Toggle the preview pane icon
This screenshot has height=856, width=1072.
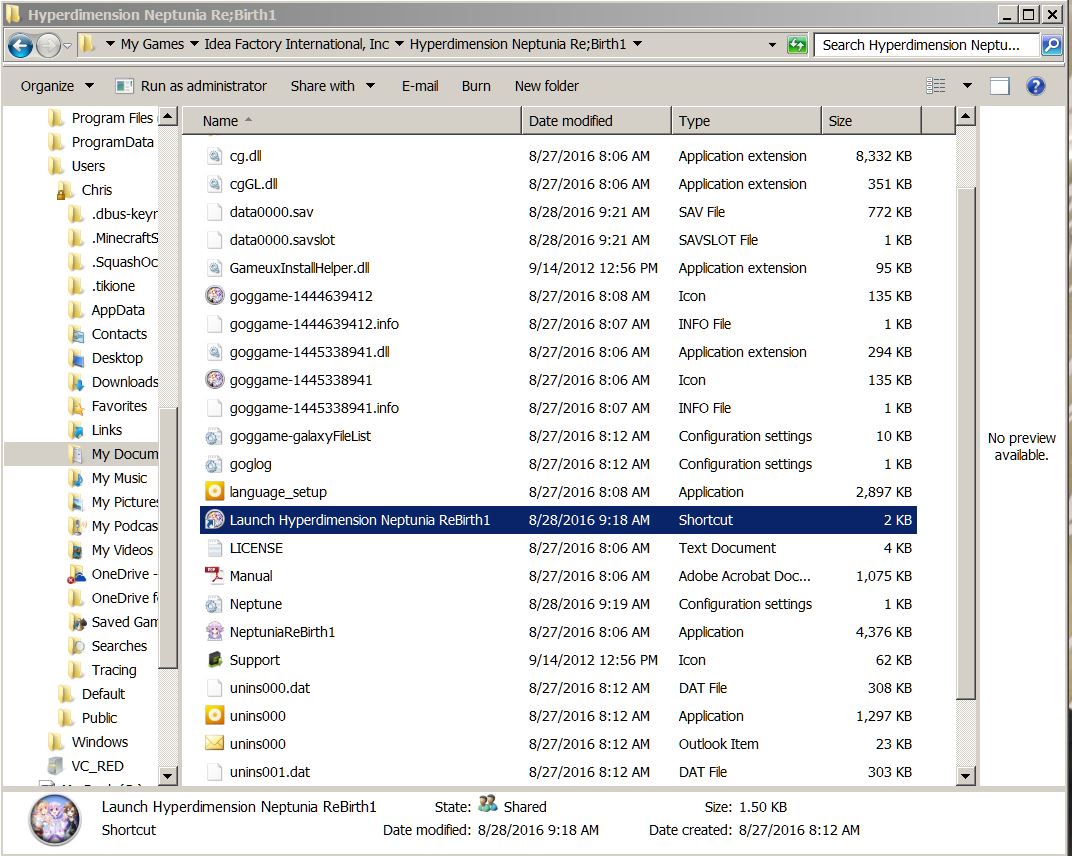[x=1000, y=85]
